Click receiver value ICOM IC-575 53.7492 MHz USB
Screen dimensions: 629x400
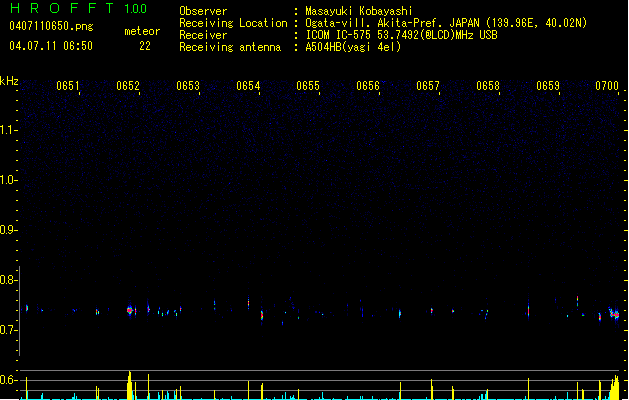point(401,35)
